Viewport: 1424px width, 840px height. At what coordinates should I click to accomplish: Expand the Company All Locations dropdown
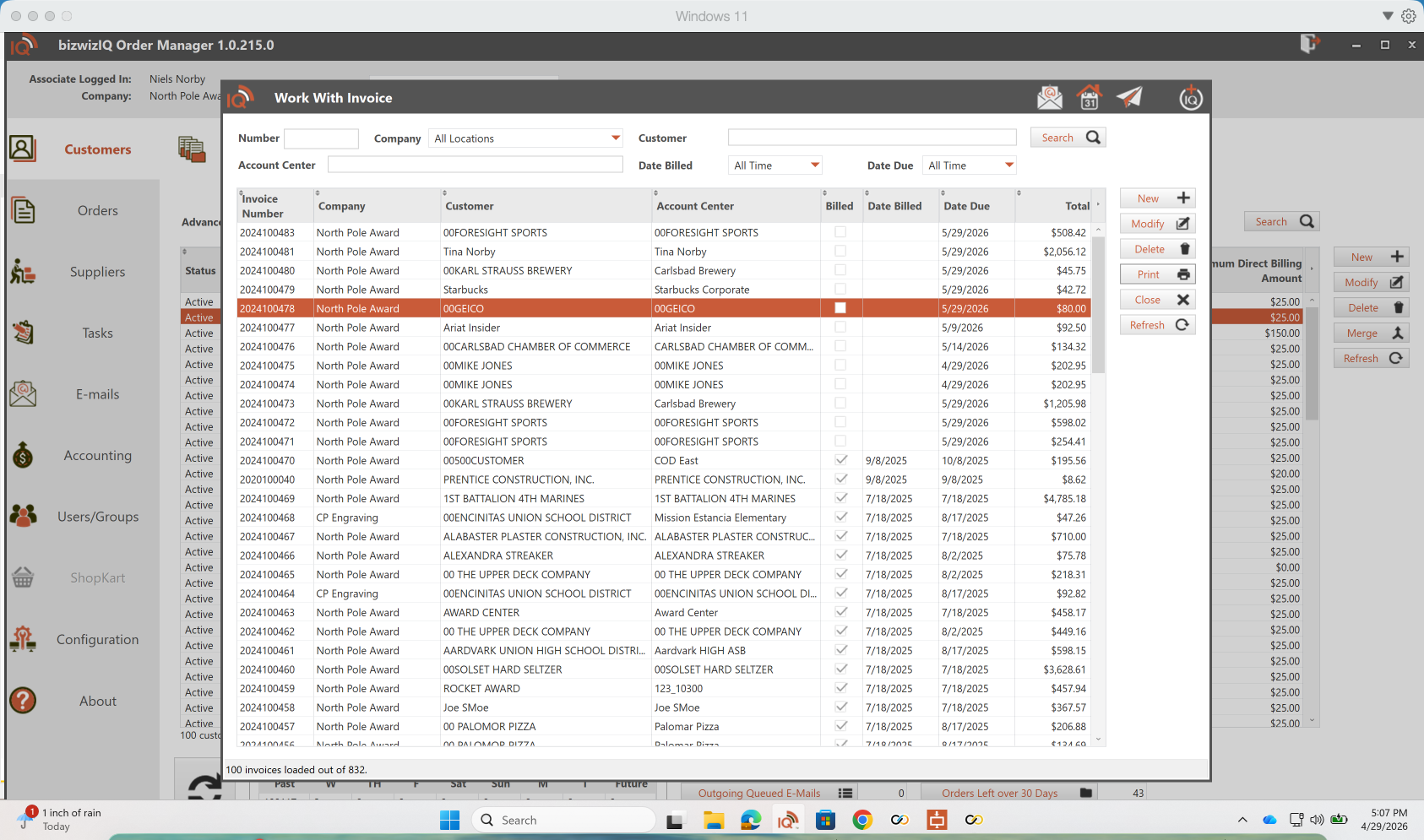point(615,138)
